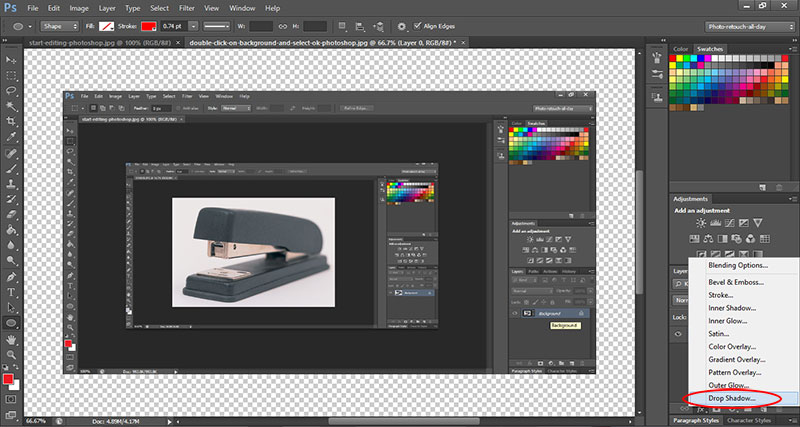Image resolution: width=800 pixels, height=427 pixels.
Task: Open the Shape tool mode dropdown
Action: pos(57,27)
